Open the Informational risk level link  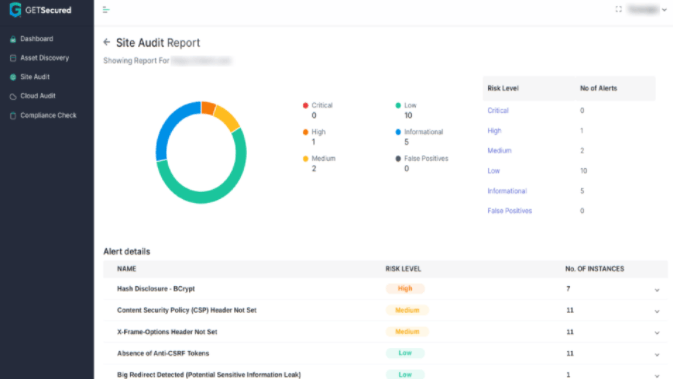(507, 191)
